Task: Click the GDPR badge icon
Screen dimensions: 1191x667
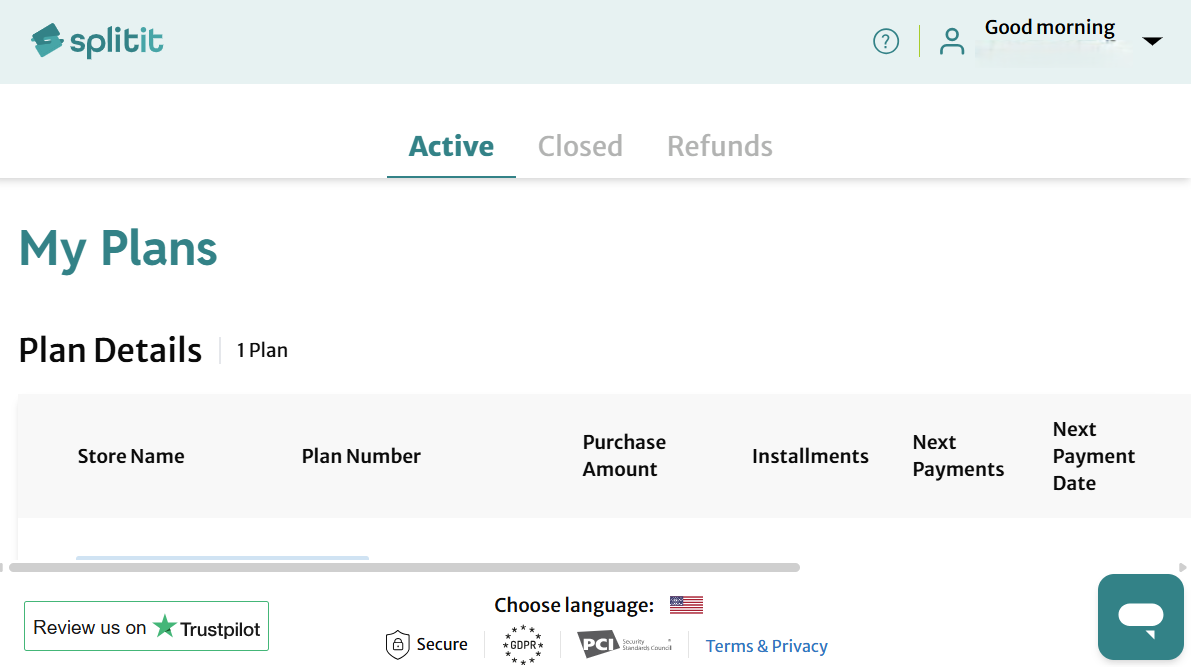Action: [523, 645]
